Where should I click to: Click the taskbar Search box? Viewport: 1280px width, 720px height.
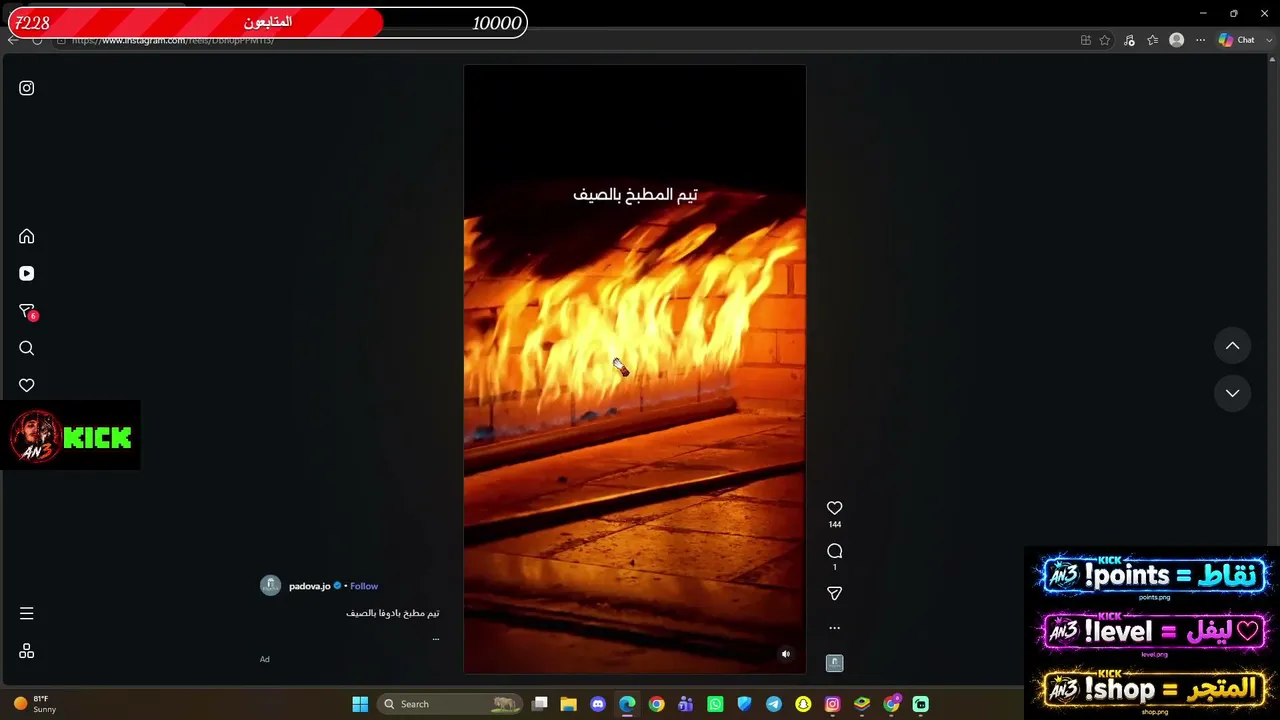click(451, 704)
